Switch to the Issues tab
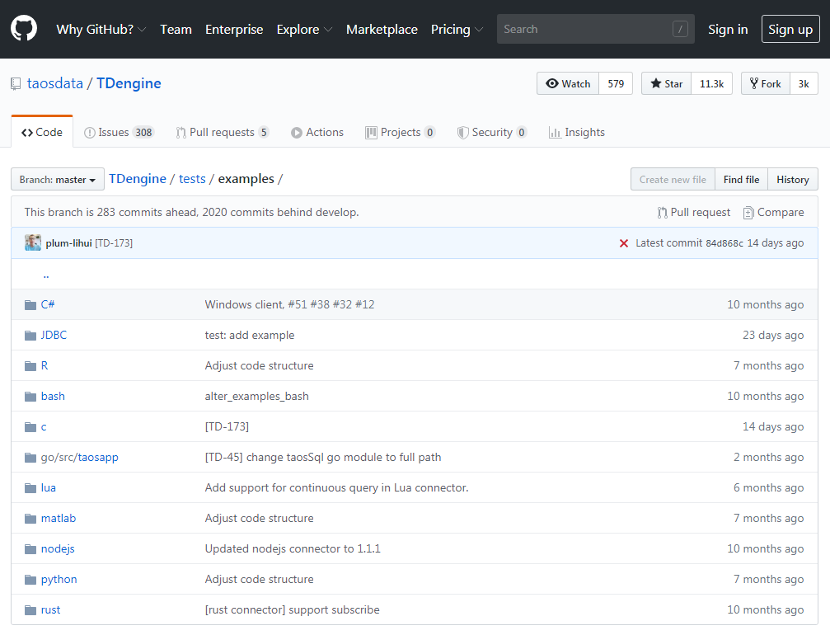 tap(119, 132)
